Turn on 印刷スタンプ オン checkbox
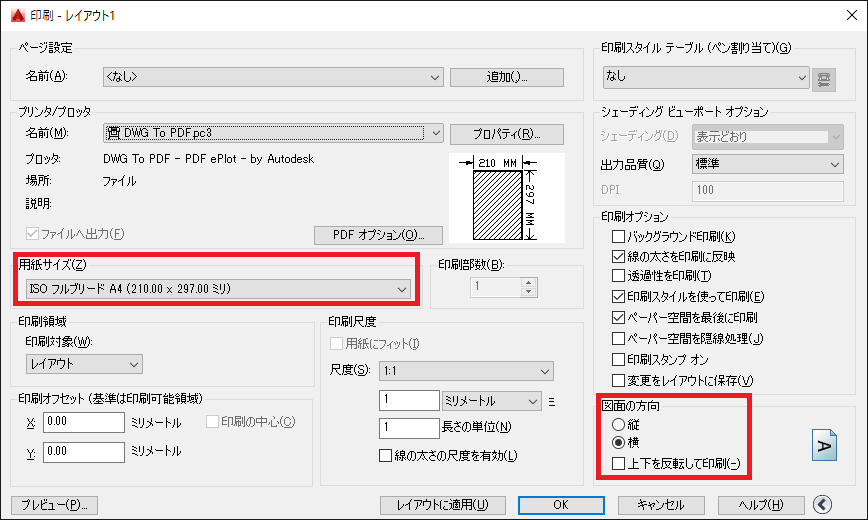Image resolution: width=868 pixels, height=520 pixels. point(618,359)
